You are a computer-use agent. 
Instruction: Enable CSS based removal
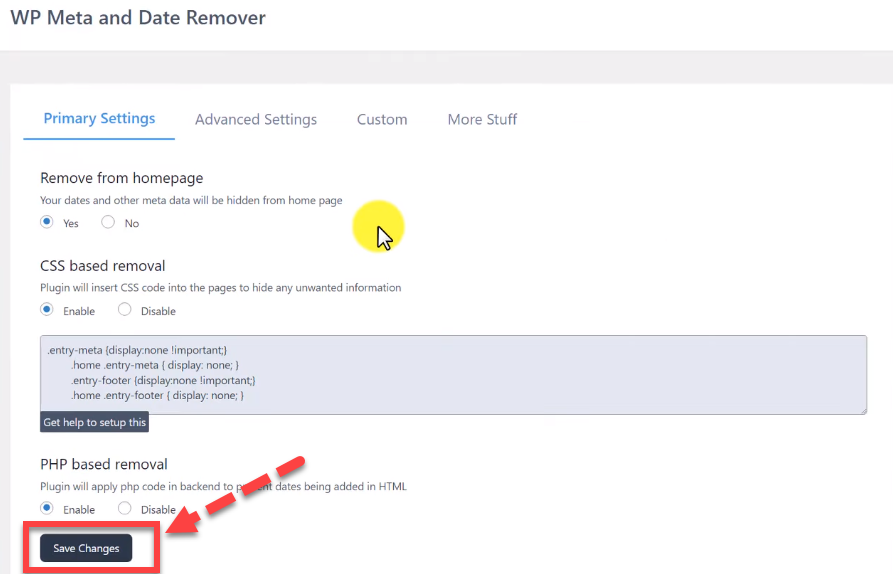point(47,309)
